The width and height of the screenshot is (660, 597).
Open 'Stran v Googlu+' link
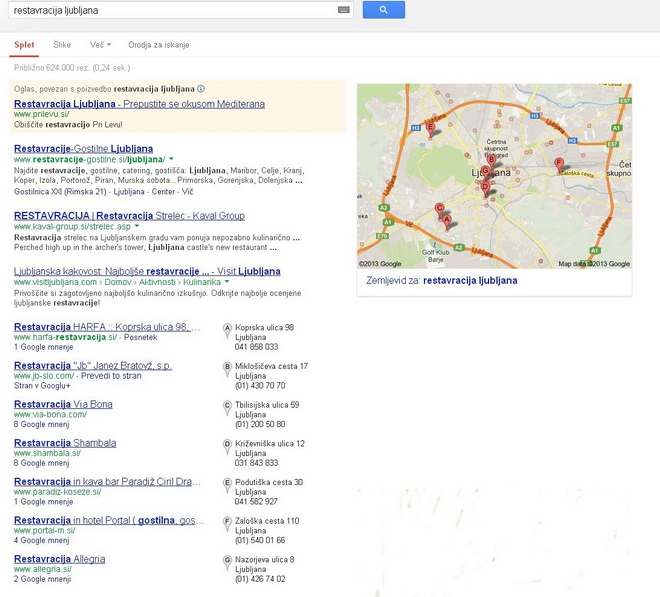pyautogui.click(x=42, y=386)
